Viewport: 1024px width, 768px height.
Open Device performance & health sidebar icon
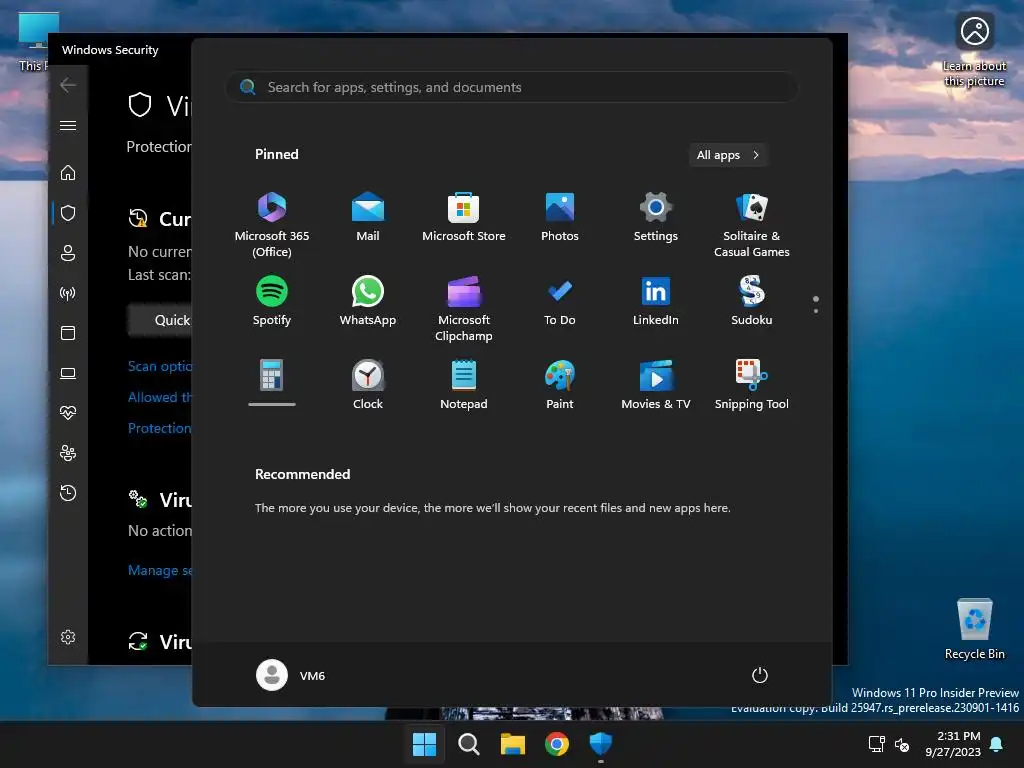[68, 413]
